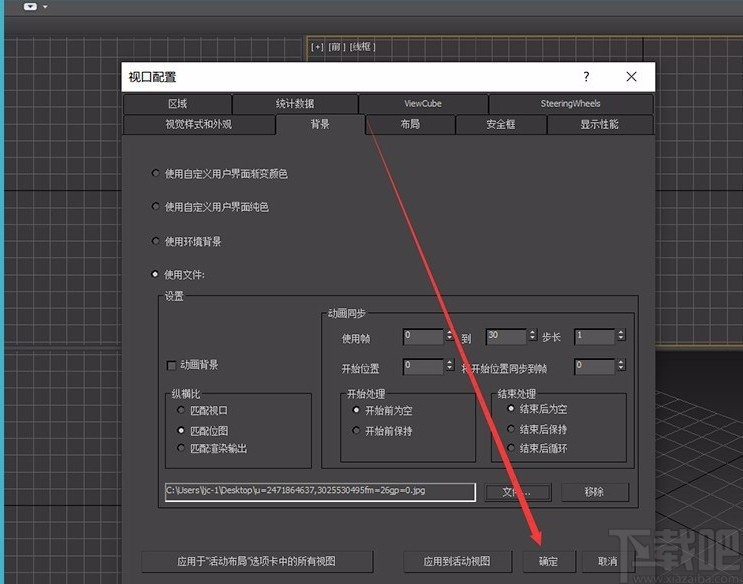Choose 匹配位图 aspect ratio
743x584 pixels.
click(x=181, y=430)
